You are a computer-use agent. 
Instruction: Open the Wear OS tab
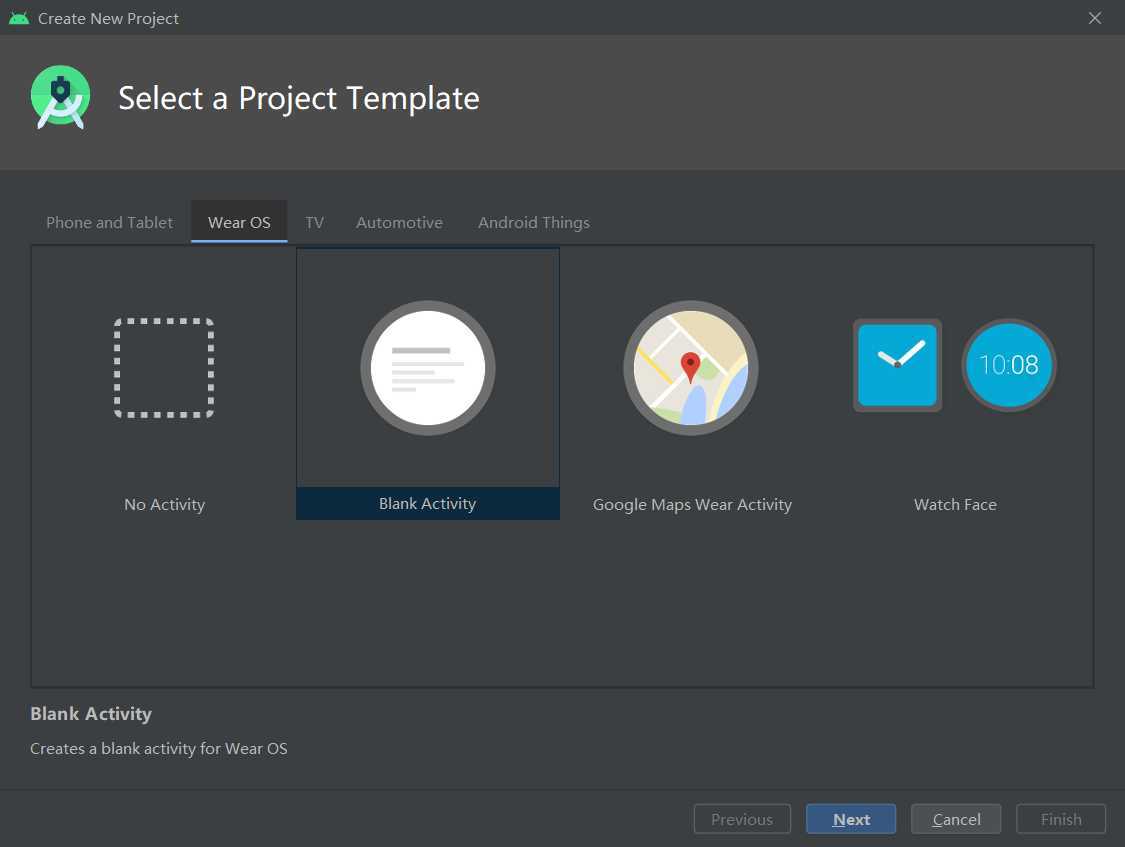coord(239,222)
